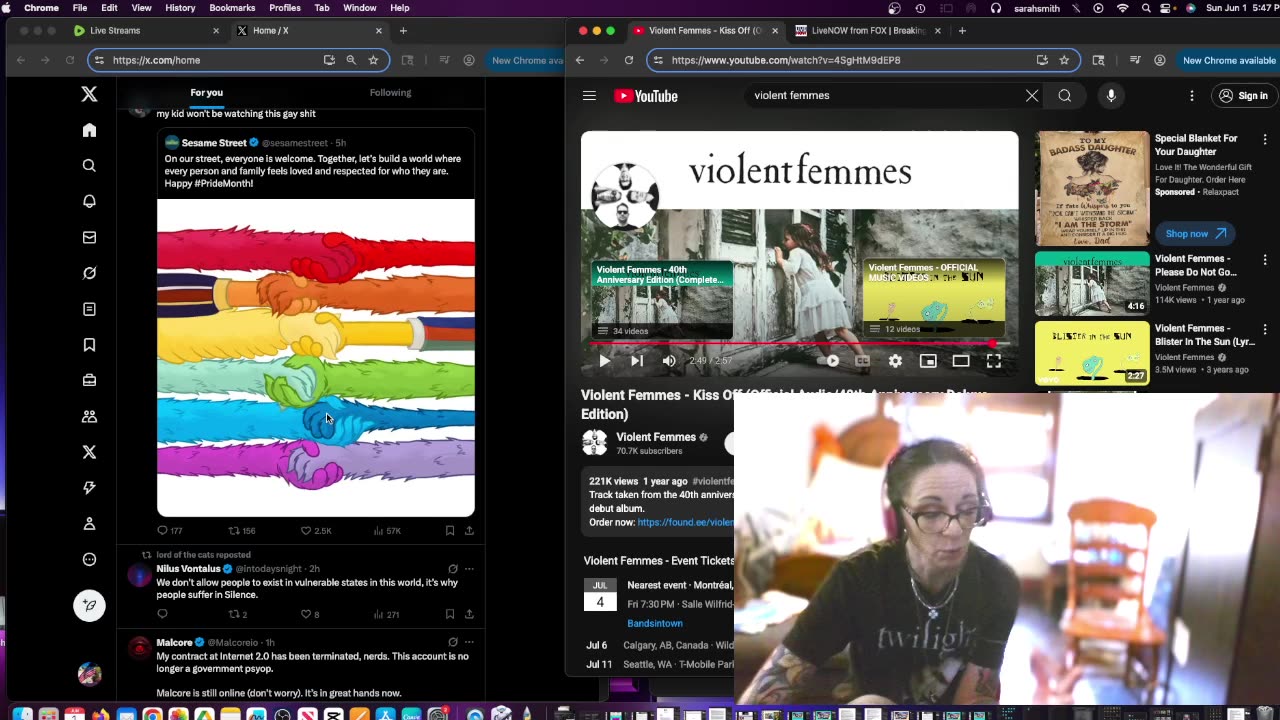Open the Bookmarks menu in menu bar

pos(232,8)
